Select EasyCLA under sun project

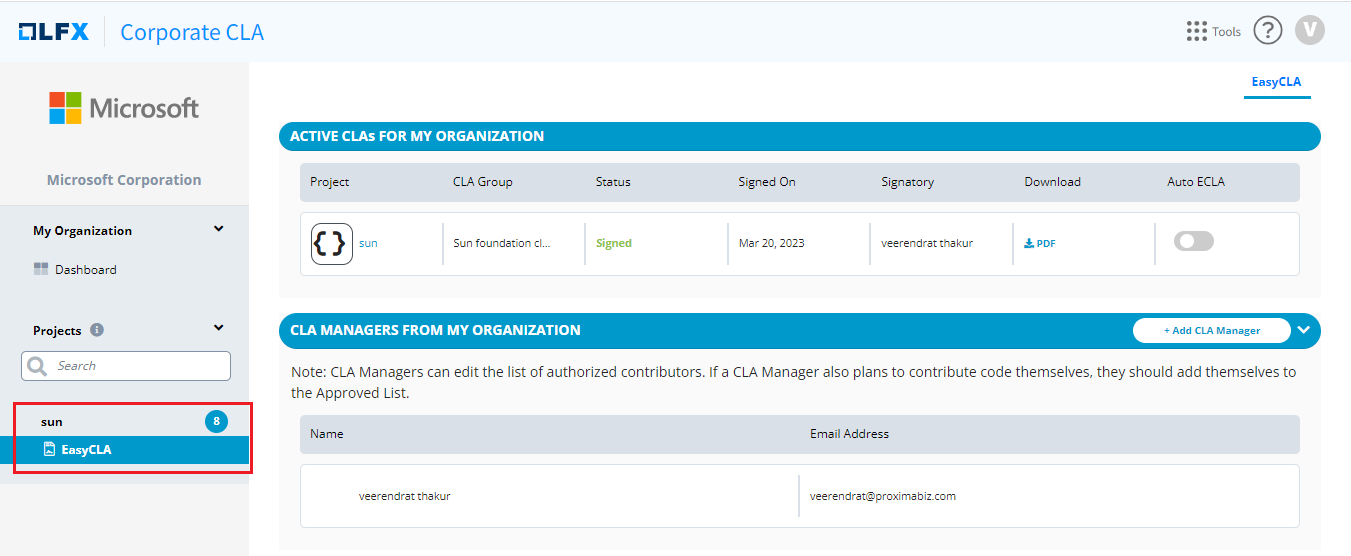point(92,450)
